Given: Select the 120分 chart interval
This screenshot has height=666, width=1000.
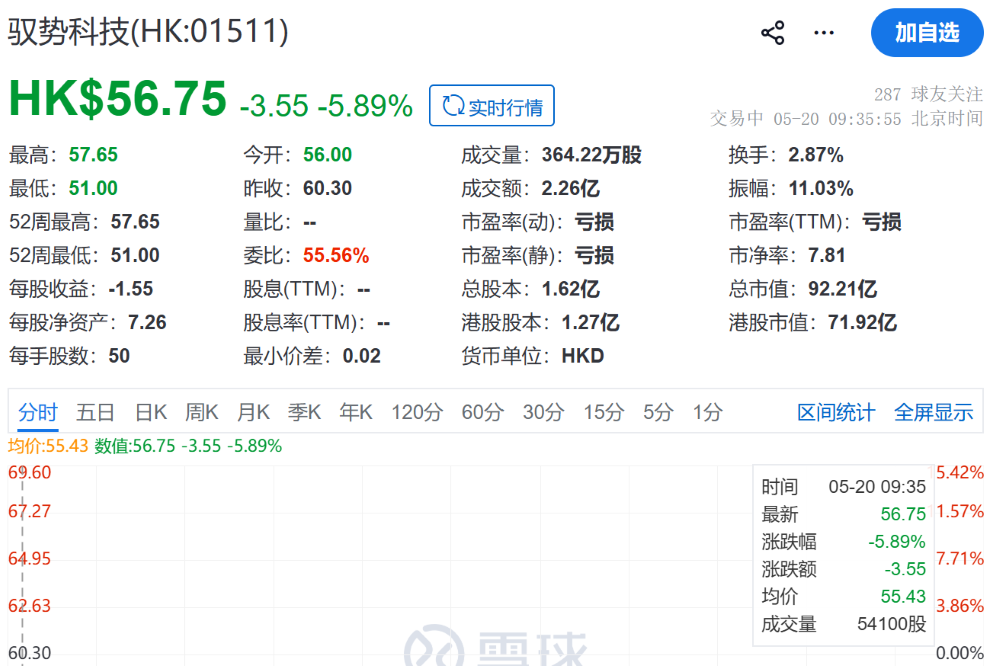Looking at the screenshot, I should click(417, 412).
